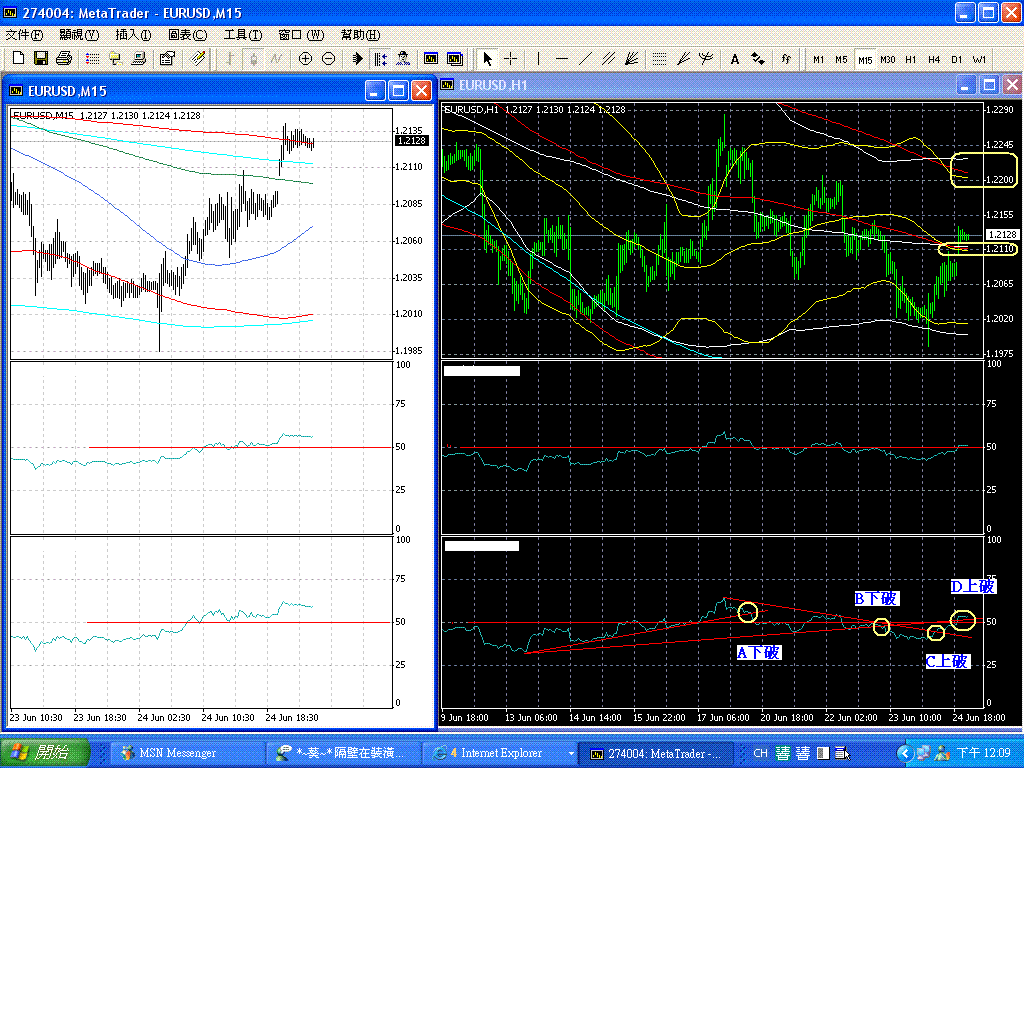Viewport: 1024px width, 1030px height.
Task: Switch to bar chart display icon
Action: (x=230, y=58)
